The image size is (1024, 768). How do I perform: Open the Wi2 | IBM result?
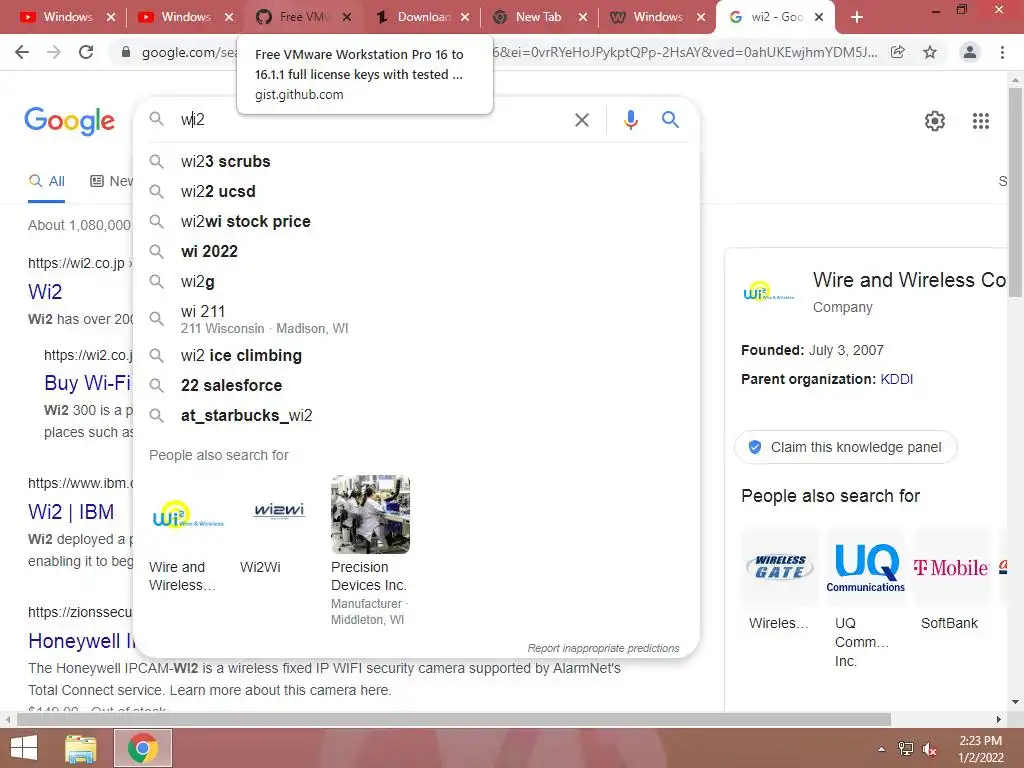click(71, 511)
